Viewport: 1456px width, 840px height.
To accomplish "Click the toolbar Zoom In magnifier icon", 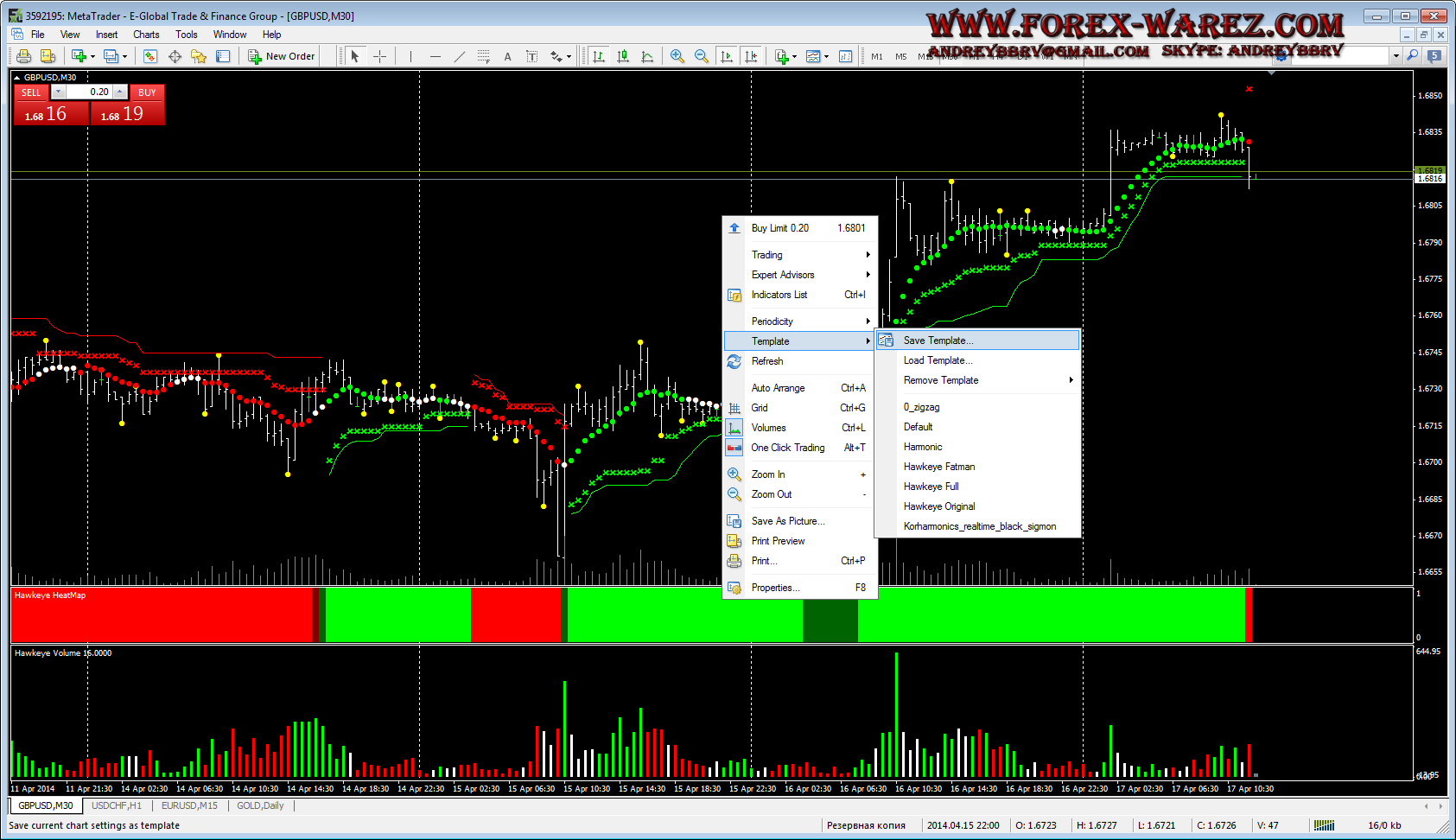I will click(x=677, y=56).
